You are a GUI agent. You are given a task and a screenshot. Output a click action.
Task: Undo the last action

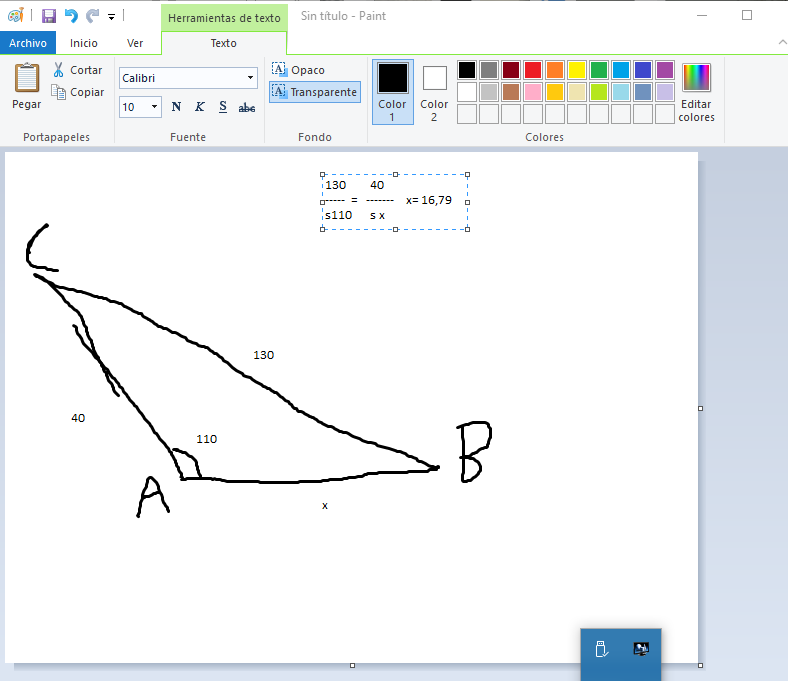[x=71, y=16]
